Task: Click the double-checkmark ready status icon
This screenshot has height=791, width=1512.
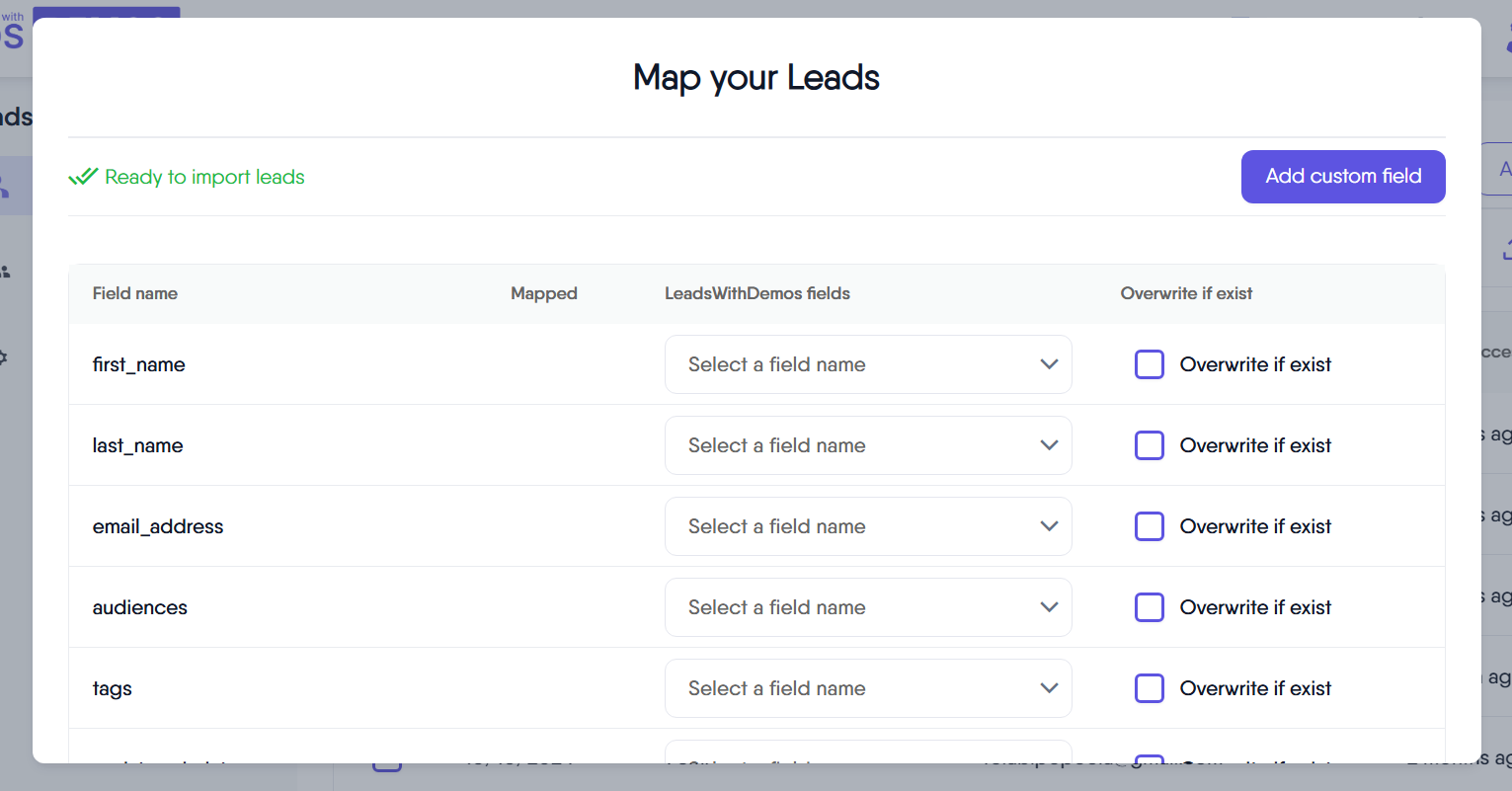Action: [83, 177]
